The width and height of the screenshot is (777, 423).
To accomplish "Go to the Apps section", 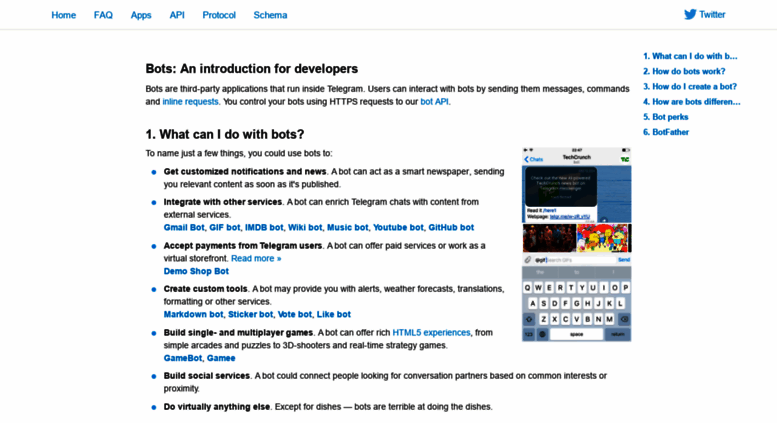I will tap(141, 15).
